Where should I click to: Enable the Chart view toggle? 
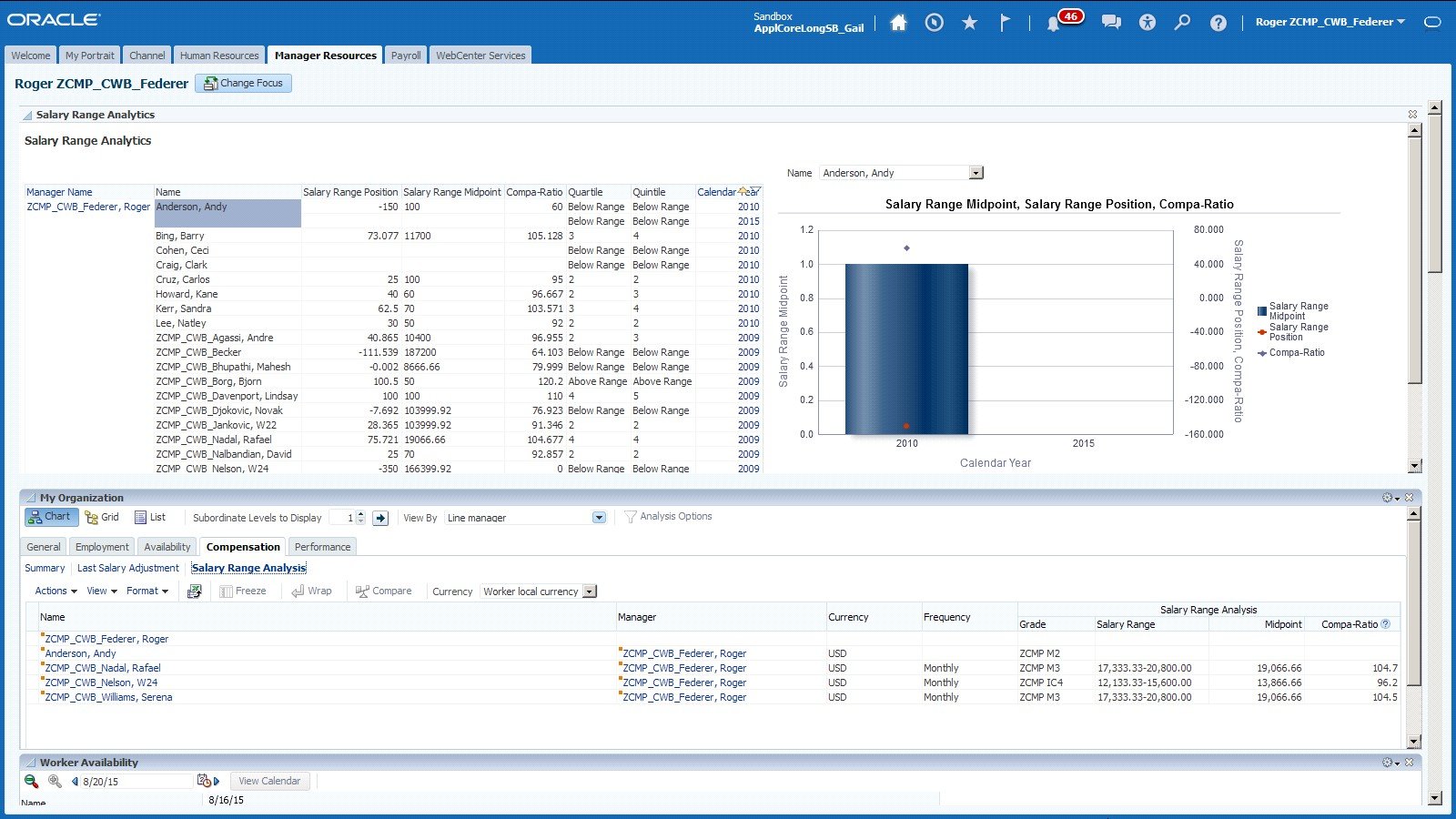point(50,517)
